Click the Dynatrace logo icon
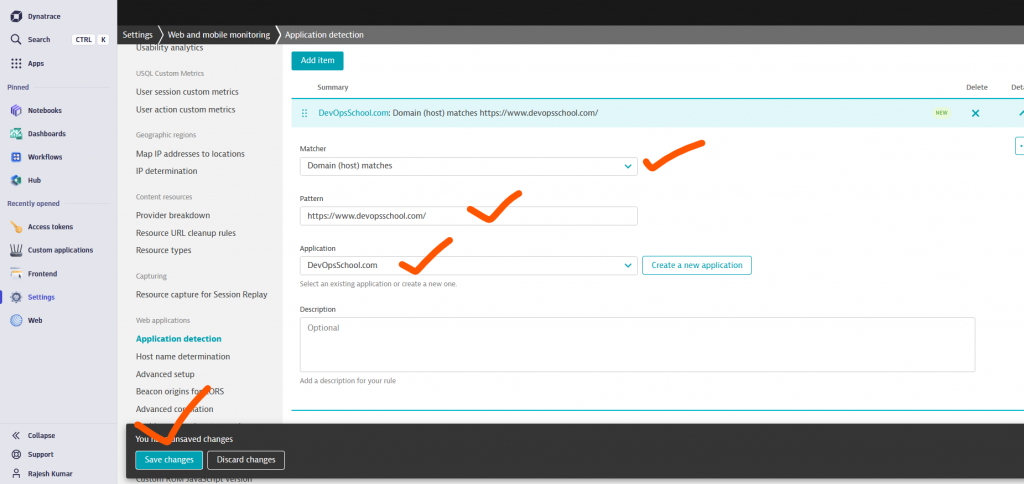This screenshot has height=484, width=1024. click(16, 15)
